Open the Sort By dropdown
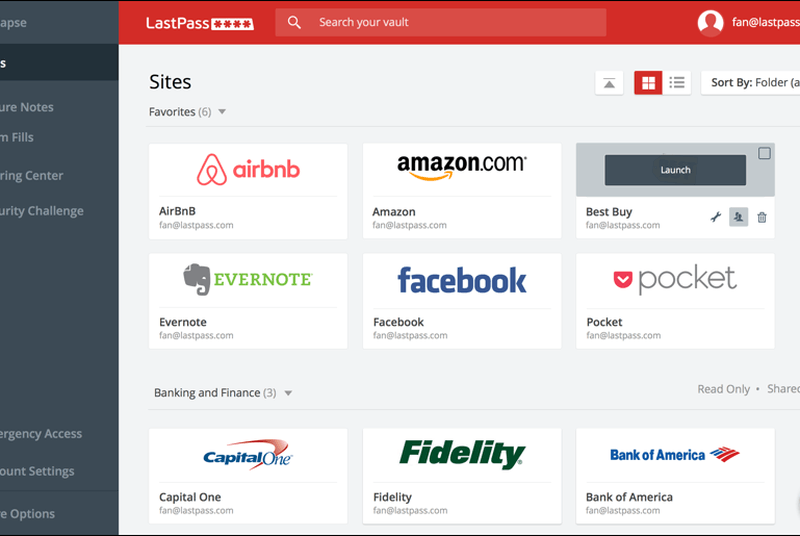Viewport: 800px width, 536px height. point(750,83)
